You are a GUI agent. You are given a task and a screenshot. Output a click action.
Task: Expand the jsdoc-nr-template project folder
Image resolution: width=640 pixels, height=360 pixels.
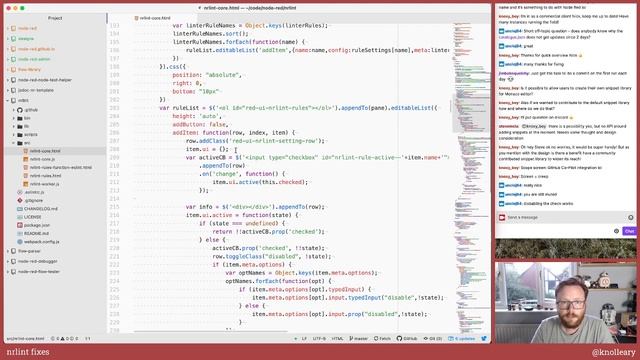point(8,90)
